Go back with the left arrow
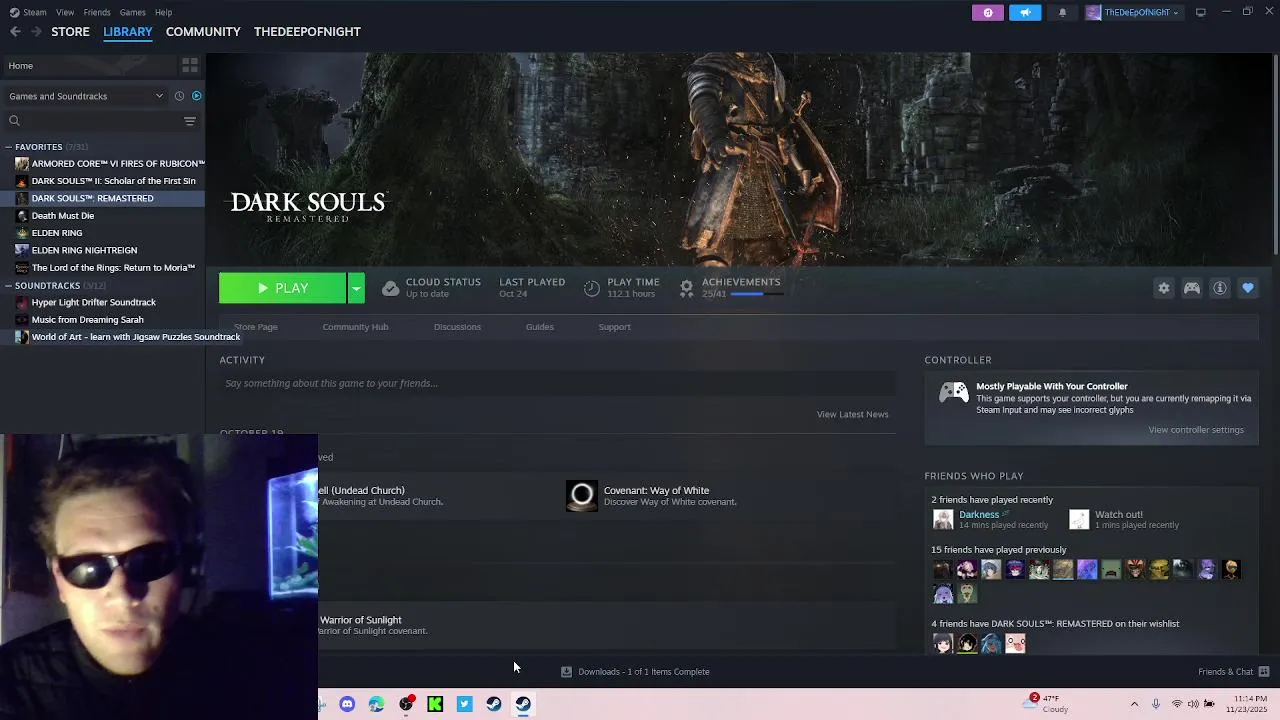Screen dimensions: 1280x720 coord(15,32)
